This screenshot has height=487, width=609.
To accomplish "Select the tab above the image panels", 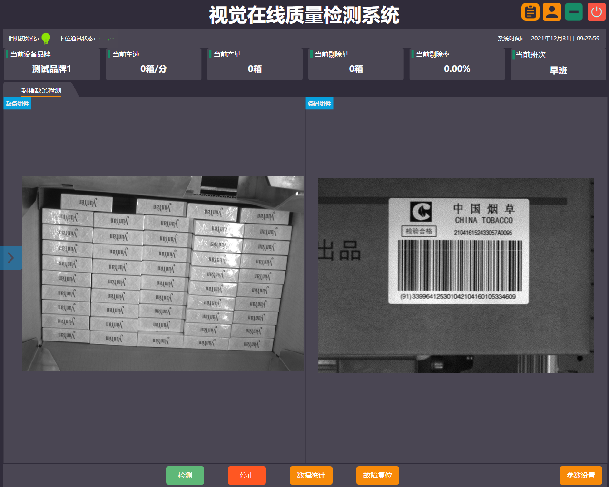I will [x=41, y=90].
